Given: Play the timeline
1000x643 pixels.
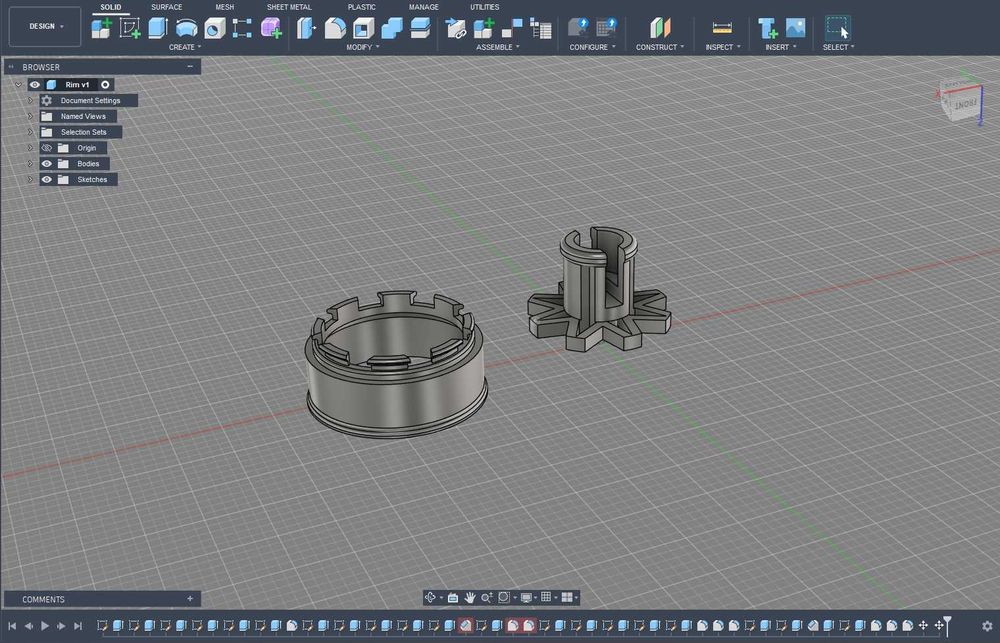Looking at the screenshot, I should (x=45, y=626).
